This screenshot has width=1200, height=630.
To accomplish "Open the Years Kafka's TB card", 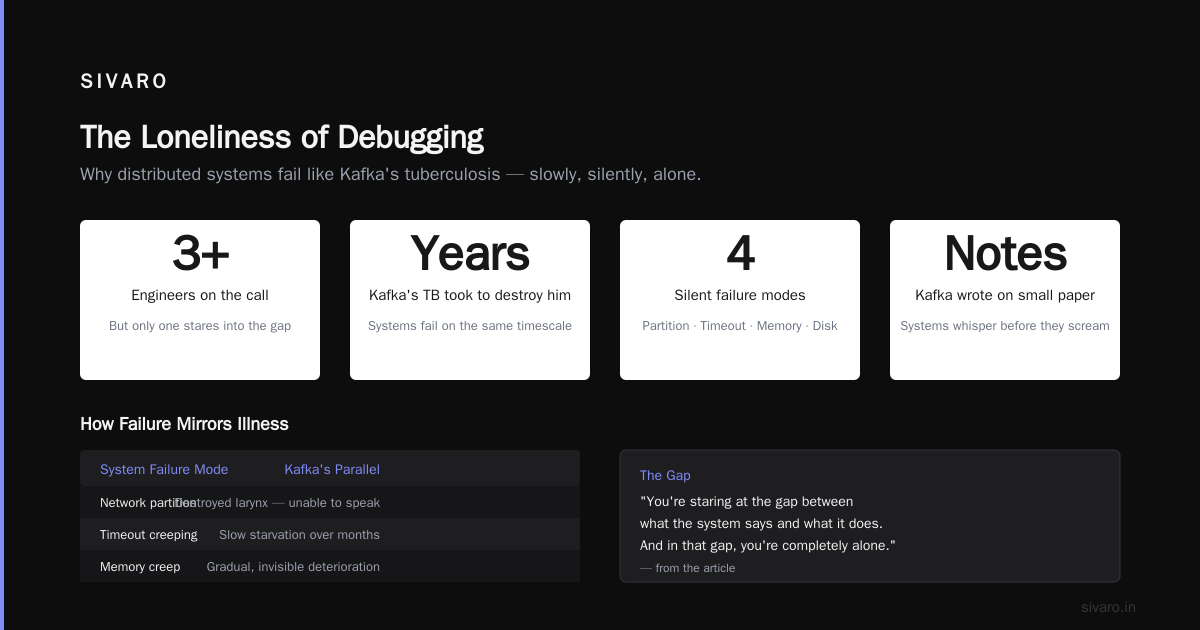I will point(470,300).
